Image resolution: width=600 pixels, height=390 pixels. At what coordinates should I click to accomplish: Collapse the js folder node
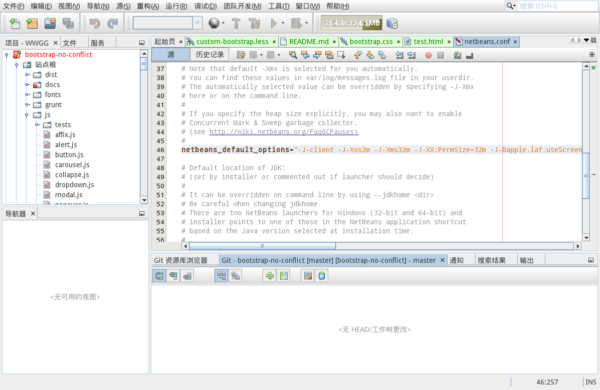tap(26, 115)
